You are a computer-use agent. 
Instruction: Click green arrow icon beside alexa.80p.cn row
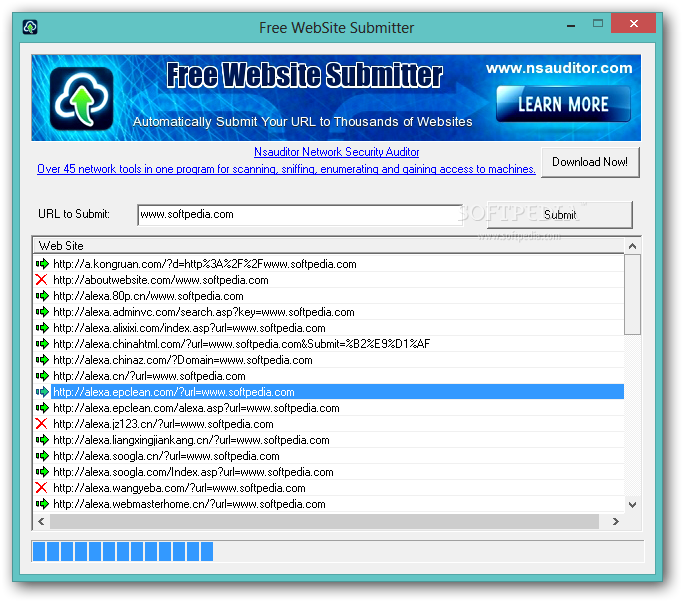(x=42, y=296)
